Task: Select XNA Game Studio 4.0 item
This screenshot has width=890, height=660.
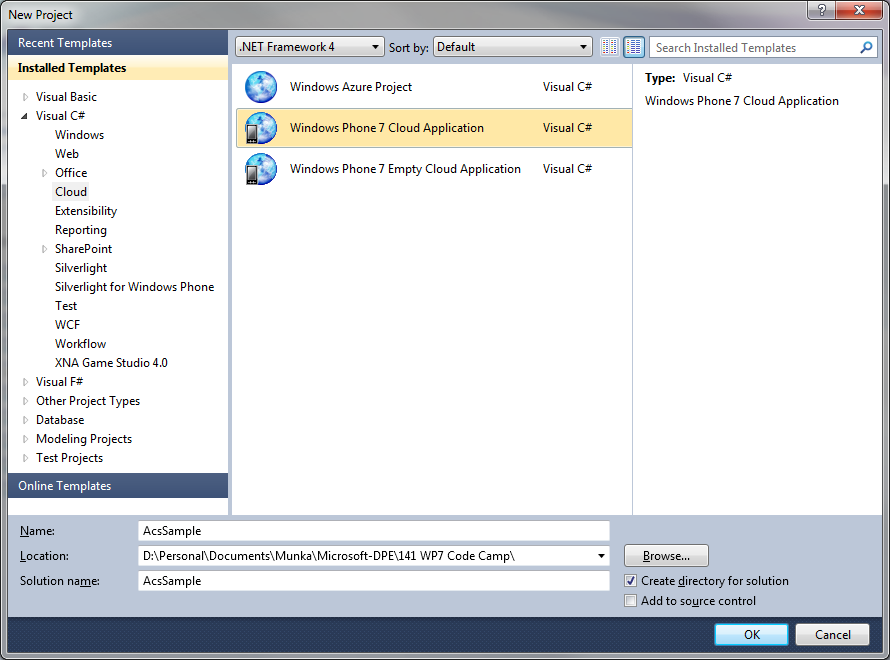Action: pos(111,363)
